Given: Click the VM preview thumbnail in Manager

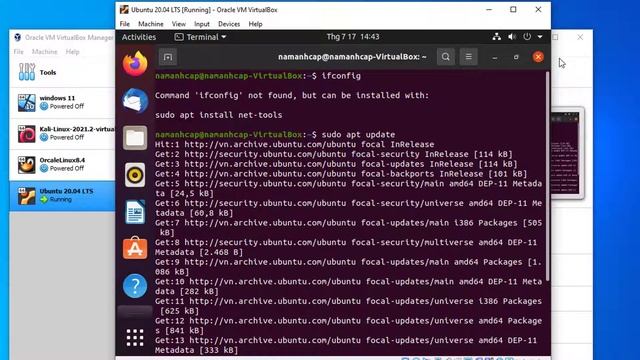Looking at the screenshot, I should [x=567, y=153].
